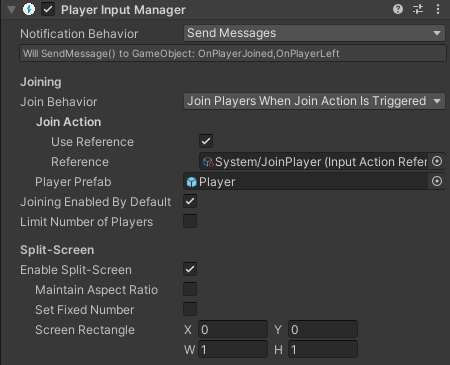This screenshot has width=450, height=365.
Task: Disable the Player Input Manager component checkbox
Action: pyautogui.click(x=48, y=9)
